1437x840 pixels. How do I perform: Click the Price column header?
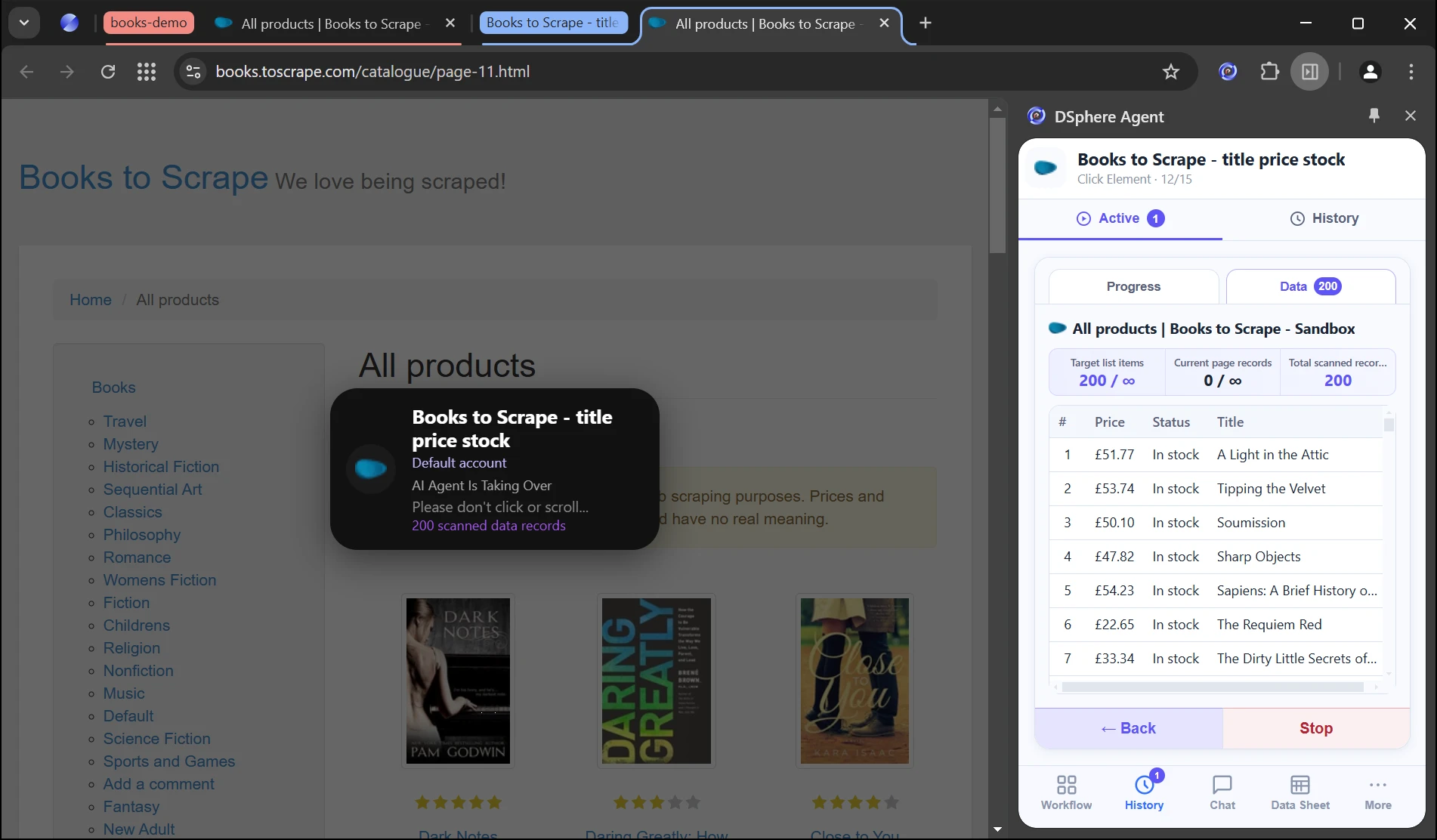click(x=1109, y=422)
